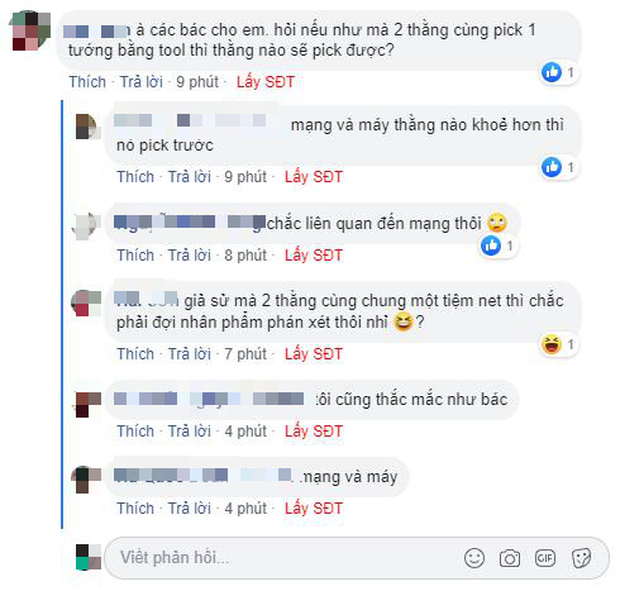The width and height of the screenshot is (620, 591).
Task: Open the GIF selector in reply box
Action: [x=545, y=558]
